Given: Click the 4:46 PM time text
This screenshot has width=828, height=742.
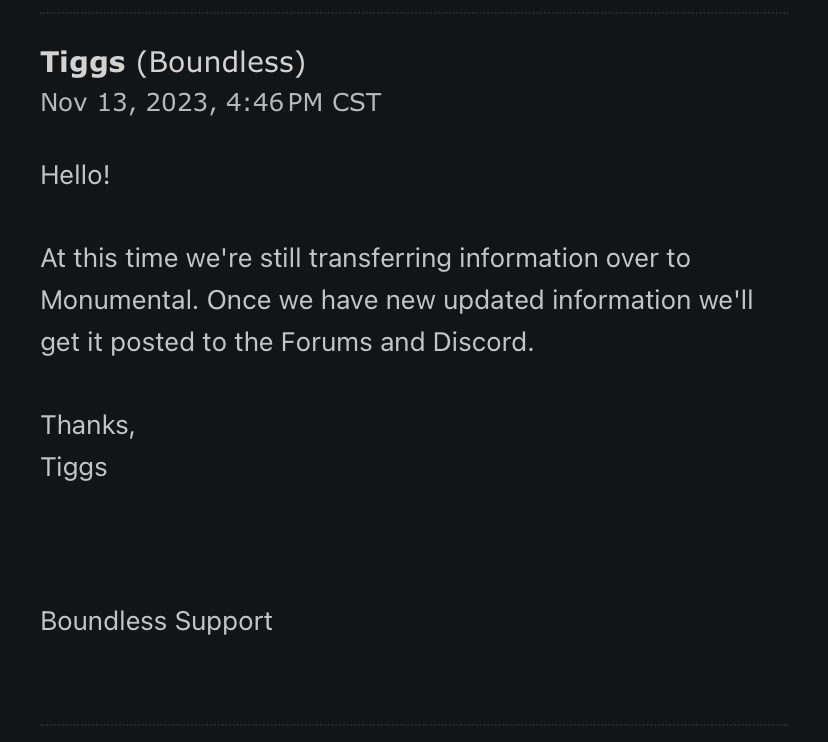Looking at the screenshot, I should pos(275,103).
